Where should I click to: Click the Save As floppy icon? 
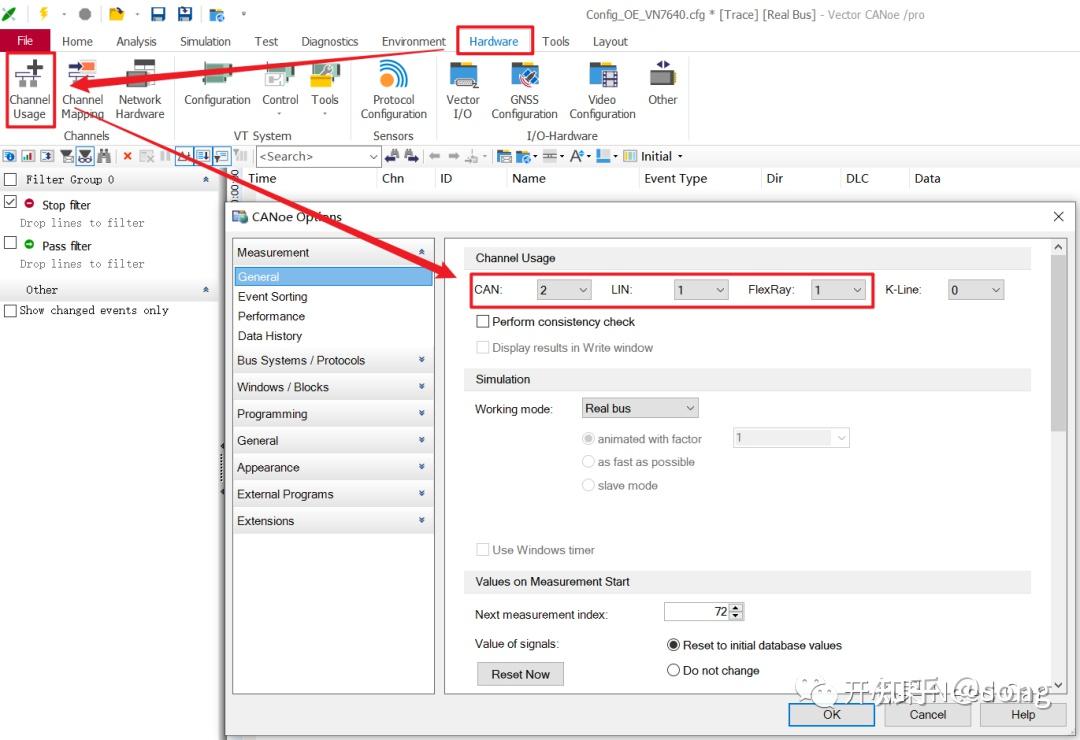[x=185, y=14]
